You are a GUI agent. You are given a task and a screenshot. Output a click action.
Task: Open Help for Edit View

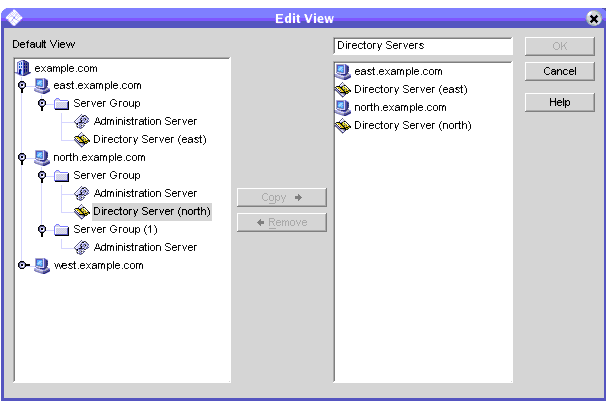click(x=559, y=102)
